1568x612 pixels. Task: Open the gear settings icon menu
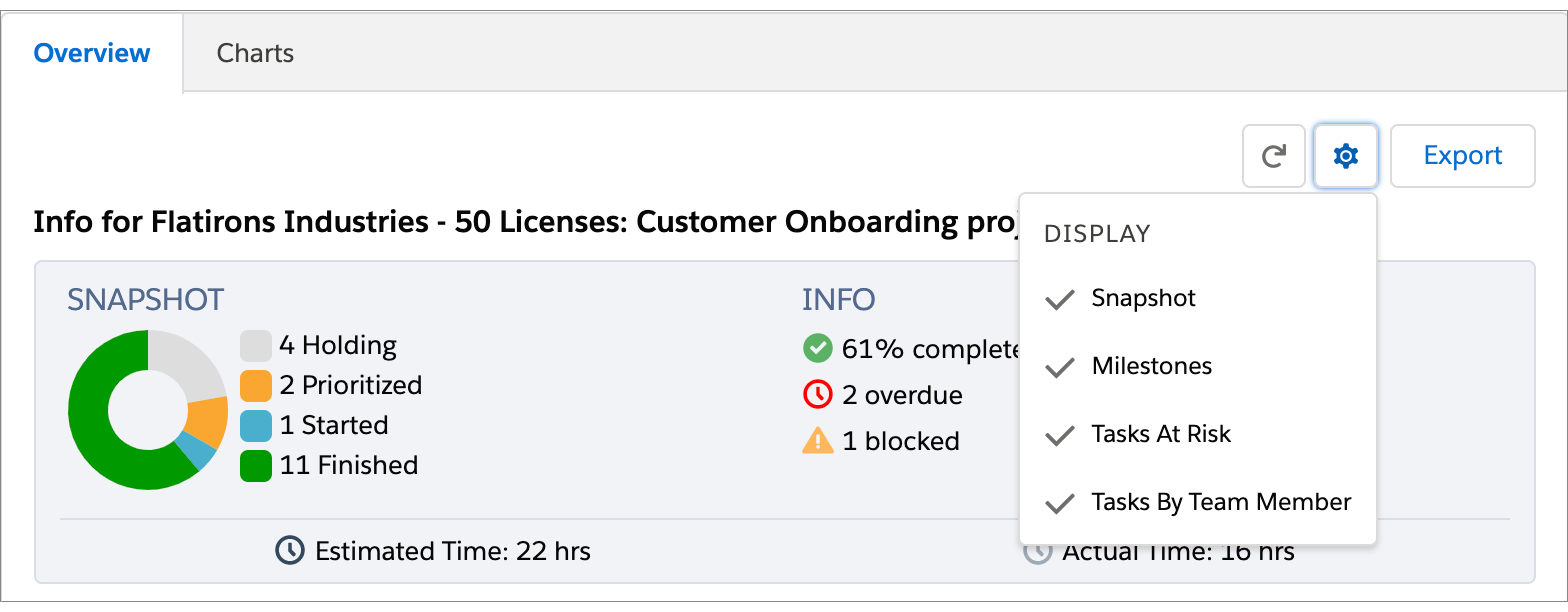pos(1346,156)
